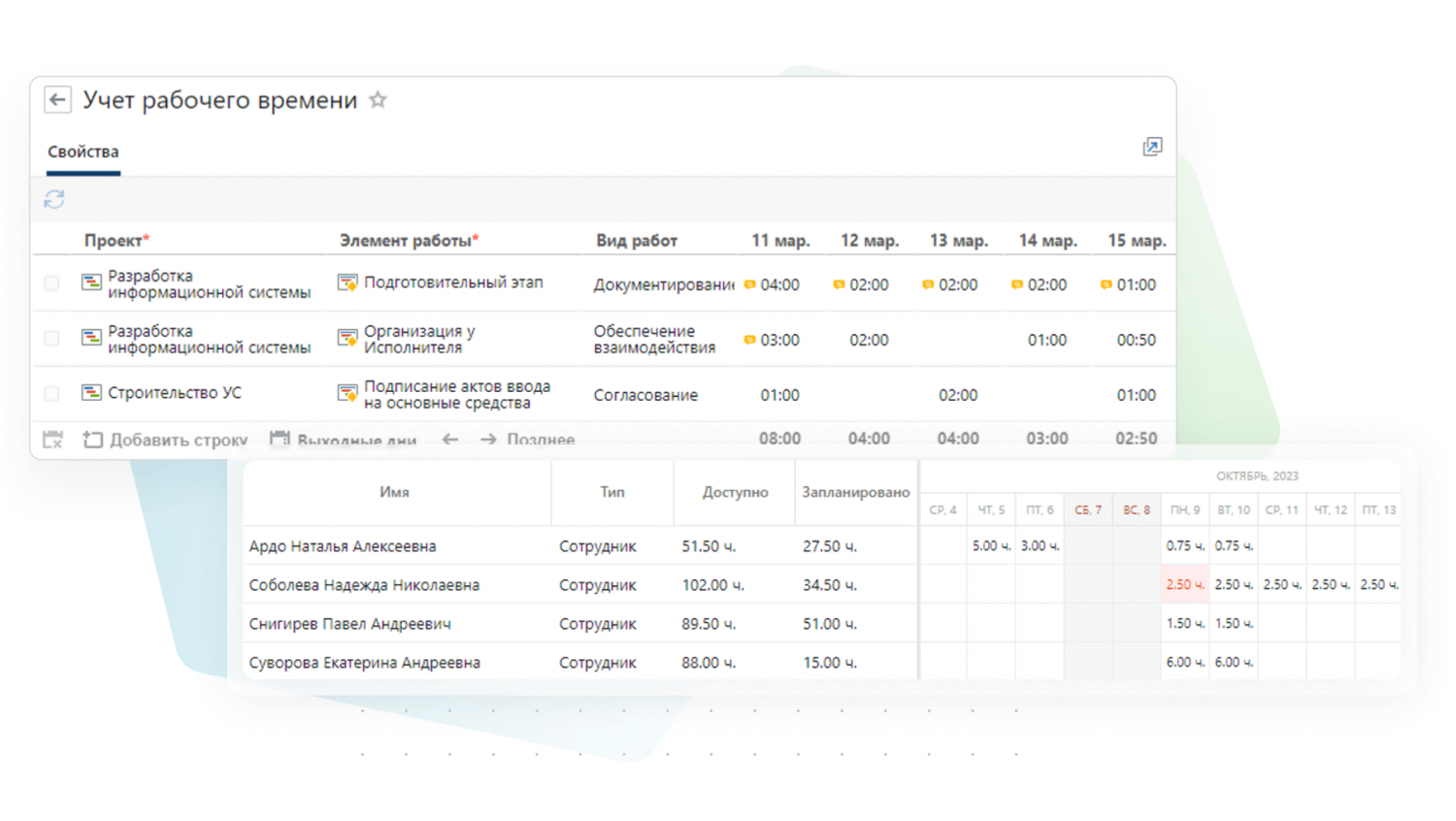Click the Запланировано column header
Viewport: 1456px width, 821px height.
click(x=855, y=493)
